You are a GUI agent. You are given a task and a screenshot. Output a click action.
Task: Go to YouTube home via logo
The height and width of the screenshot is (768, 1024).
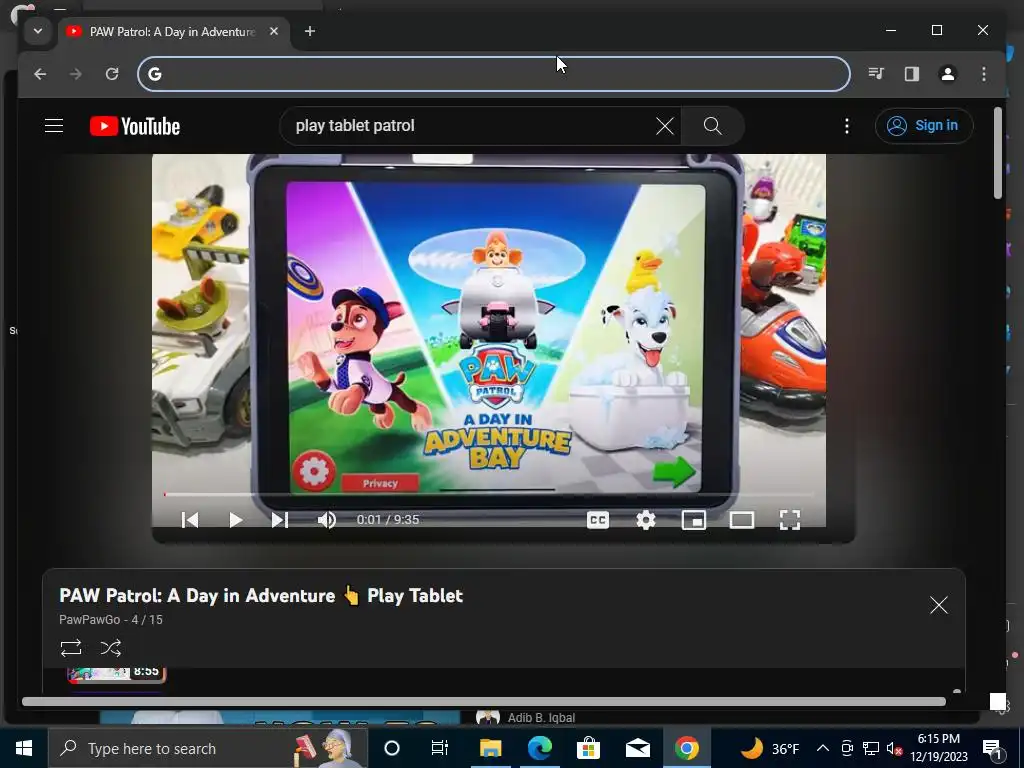tap(135, 126)
